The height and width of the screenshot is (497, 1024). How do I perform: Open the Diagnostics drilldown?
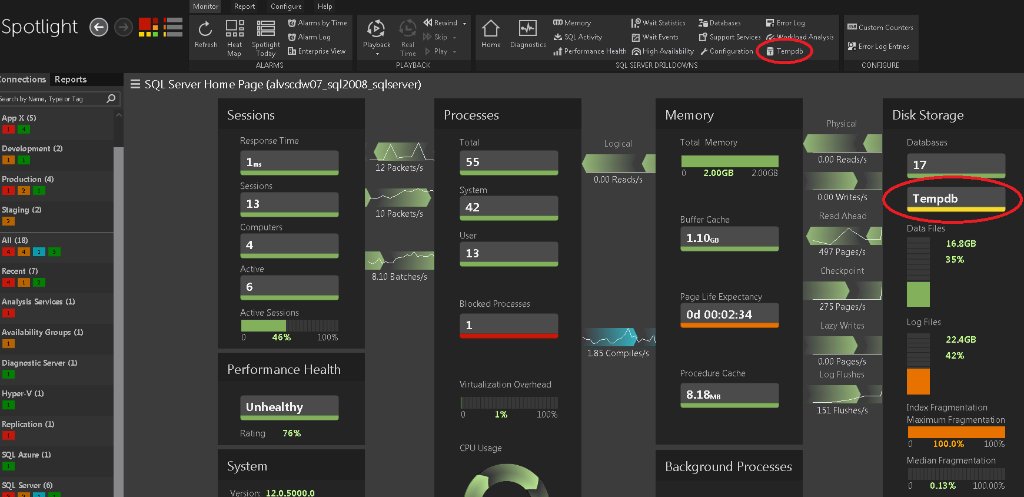(x=528, y=33)
